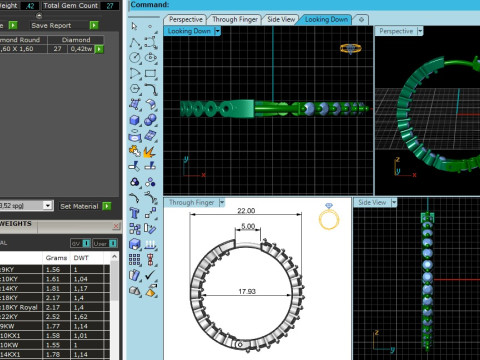480x360 pixels.
Task: Choose the boolean union spheres tool
Action: (x=151, y=120)
